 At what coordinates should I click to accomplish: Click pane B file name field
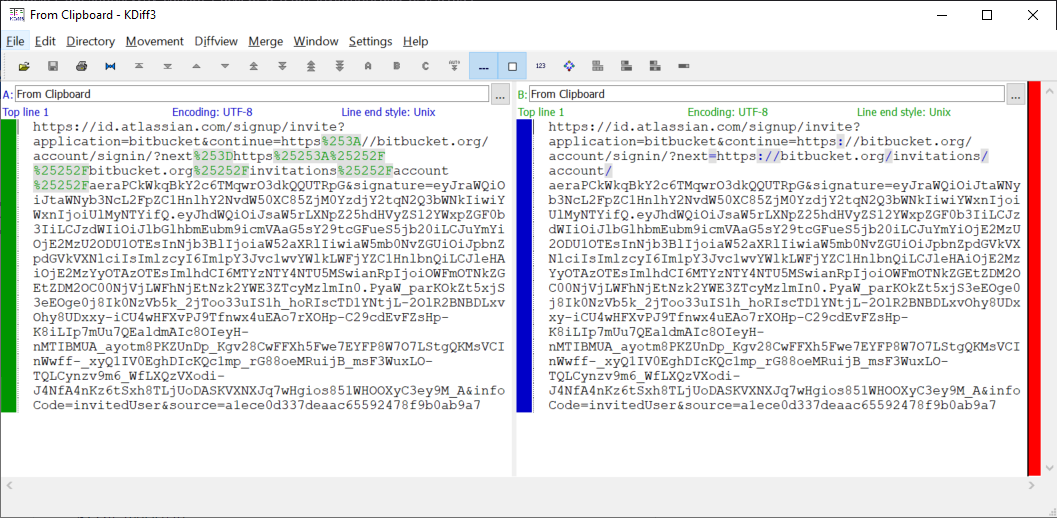[x=767, y=94]
